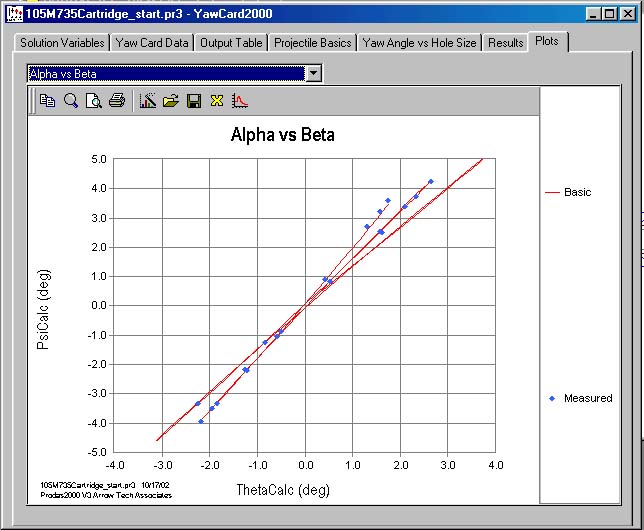
Task: Print the Alpha vs Beta chart
Action: [117, 100]
